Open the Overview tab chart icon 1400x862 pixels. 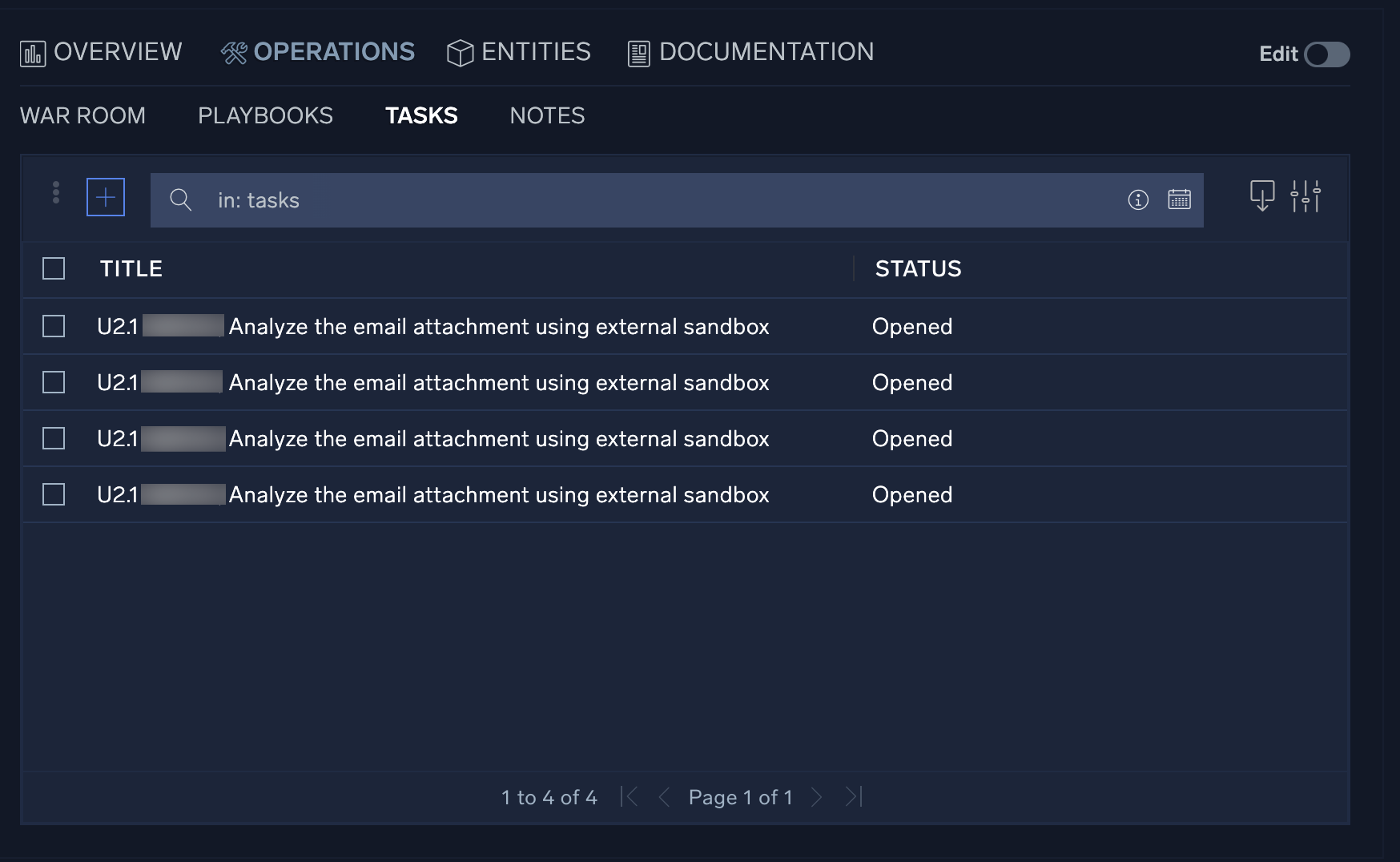point(32,51)
